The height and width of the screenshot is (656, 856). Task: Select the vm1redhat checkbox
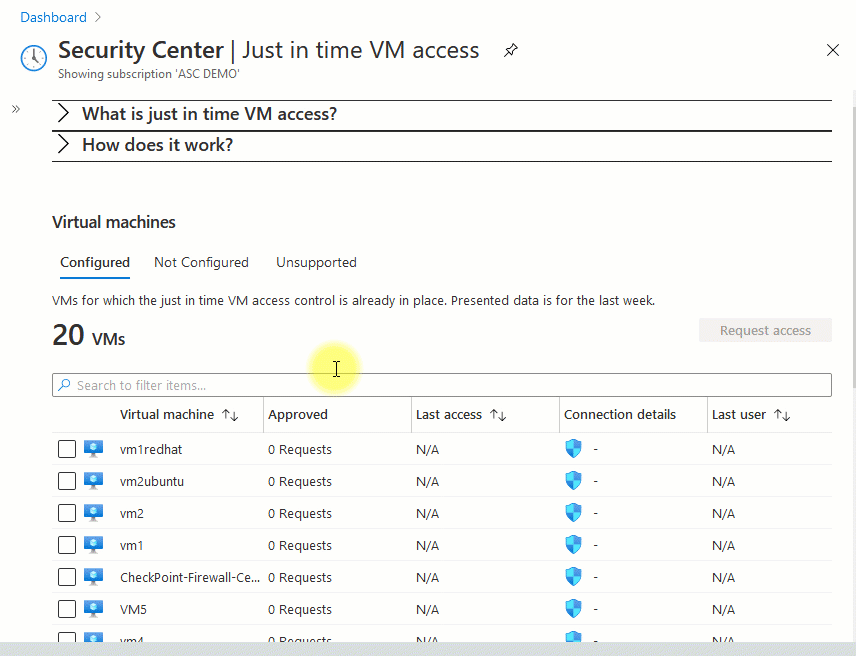click(x=67, y=449)
